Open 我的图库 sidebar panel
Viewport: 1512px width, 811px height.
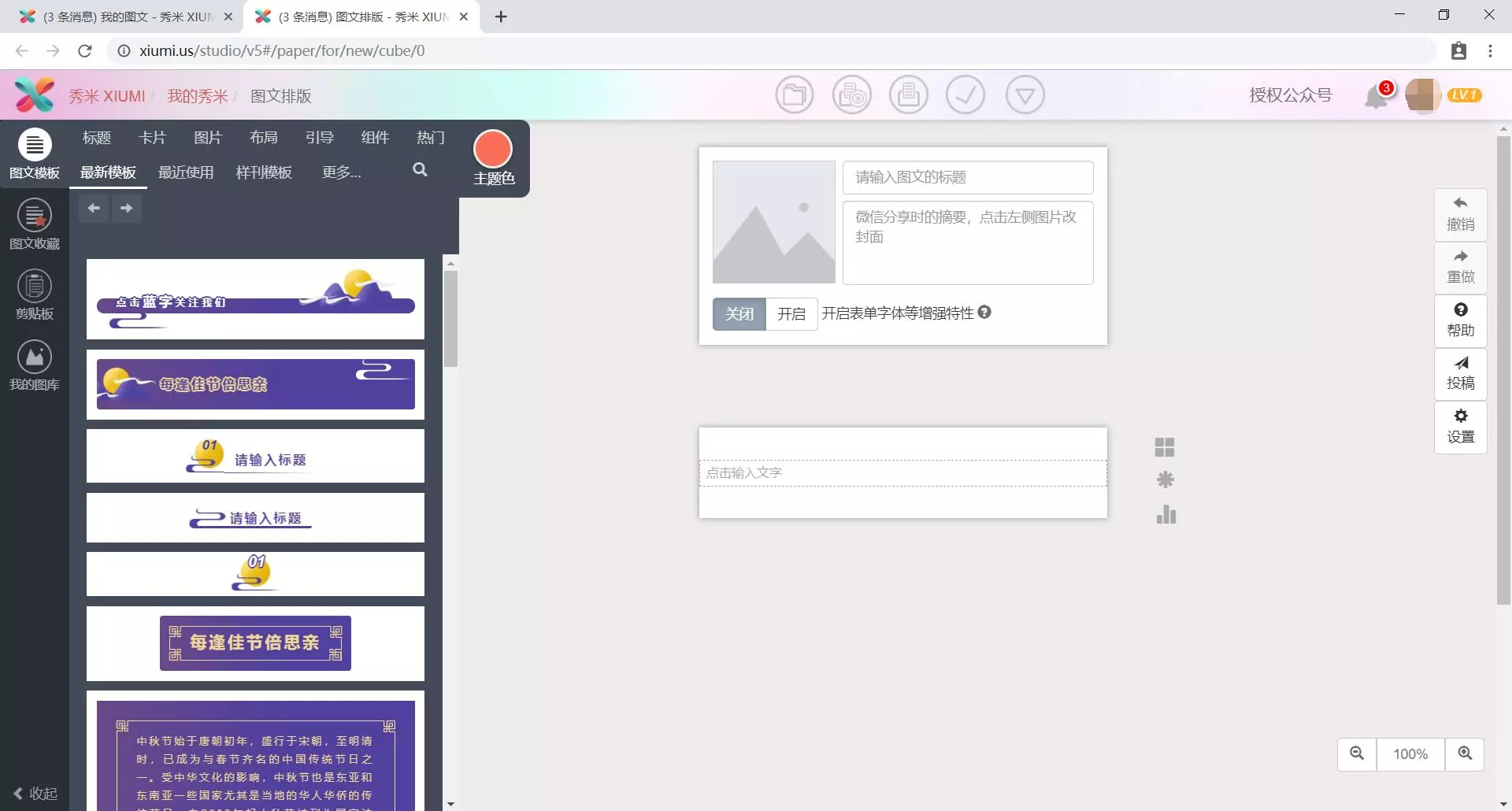[x=35, y=366]
